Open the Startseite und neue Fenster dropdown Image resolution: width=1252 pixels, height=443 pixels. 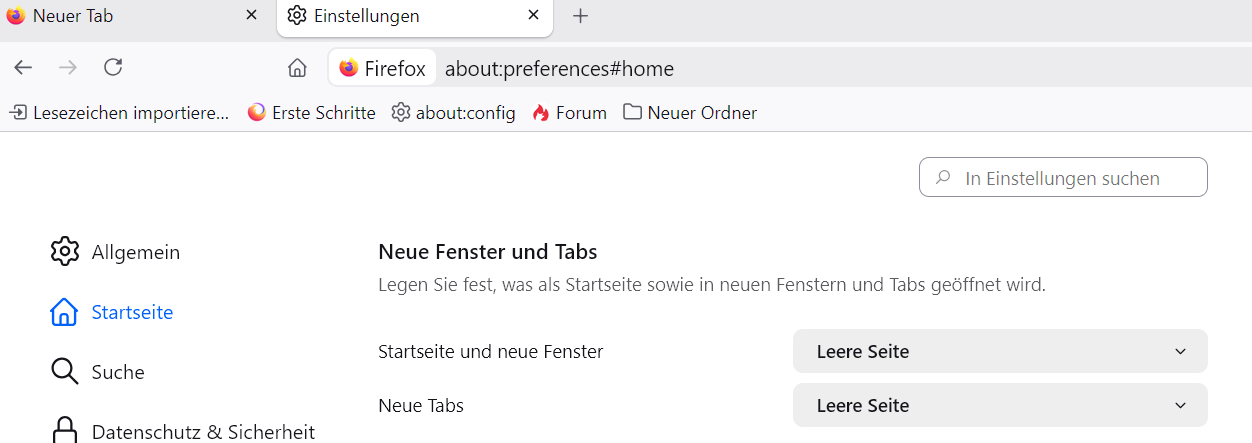tap(1000, 351)
